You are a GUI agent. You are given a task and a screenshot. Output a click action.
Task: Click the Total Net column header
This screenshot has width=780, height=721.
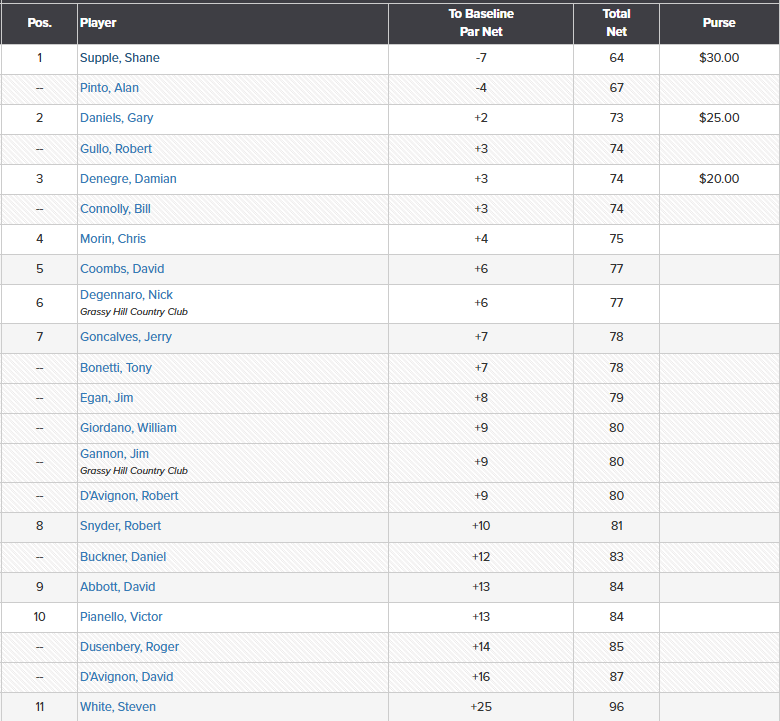[616, 23]
